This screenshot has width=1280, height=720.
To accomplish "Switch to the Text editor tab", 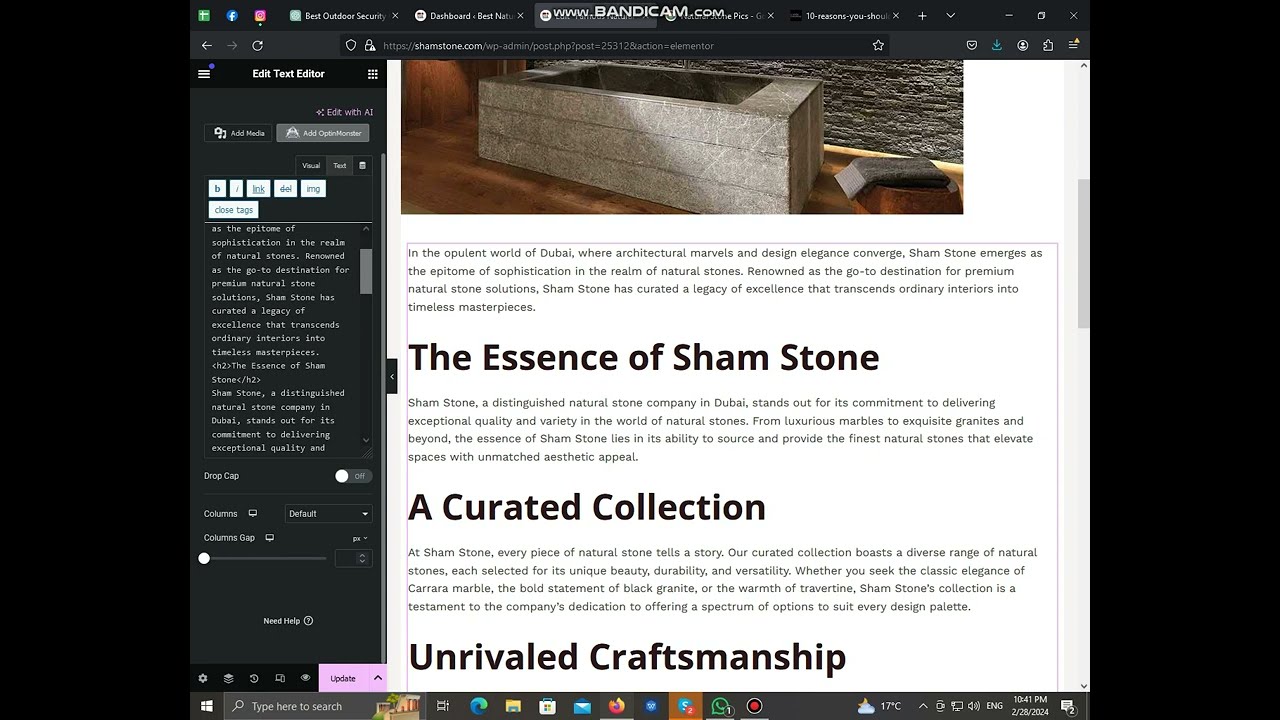I will (340, 166).
